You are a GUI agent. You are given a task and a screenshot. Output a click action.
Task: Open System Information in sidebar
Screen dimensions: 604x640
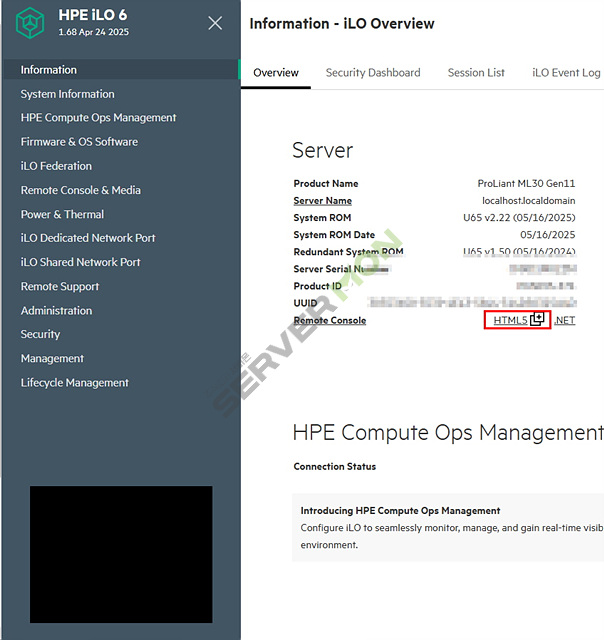click(67, 94)
